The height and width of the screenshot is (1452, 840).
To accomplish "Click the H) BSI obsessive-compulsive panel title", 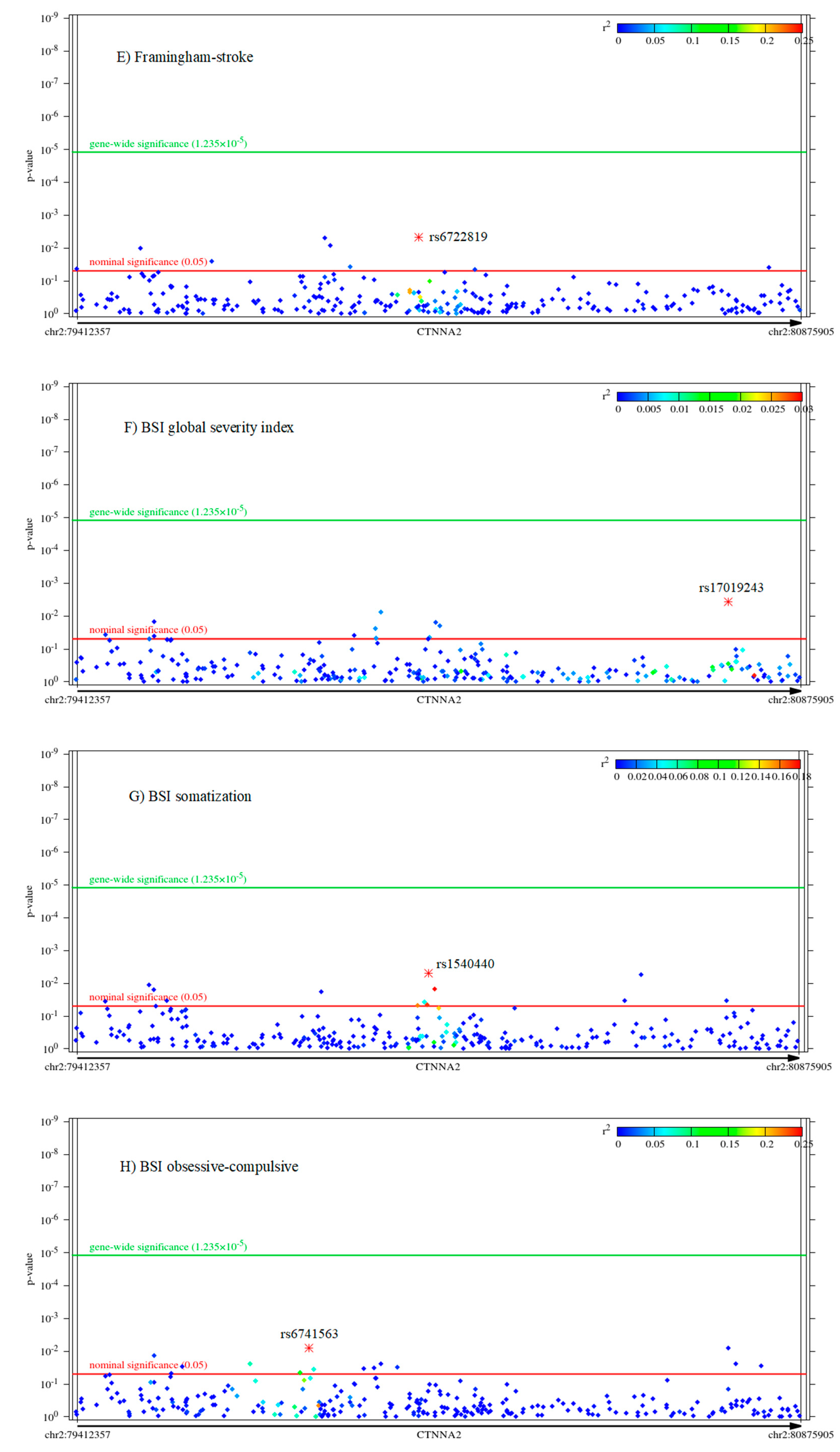I will [x=209, y=1166].
